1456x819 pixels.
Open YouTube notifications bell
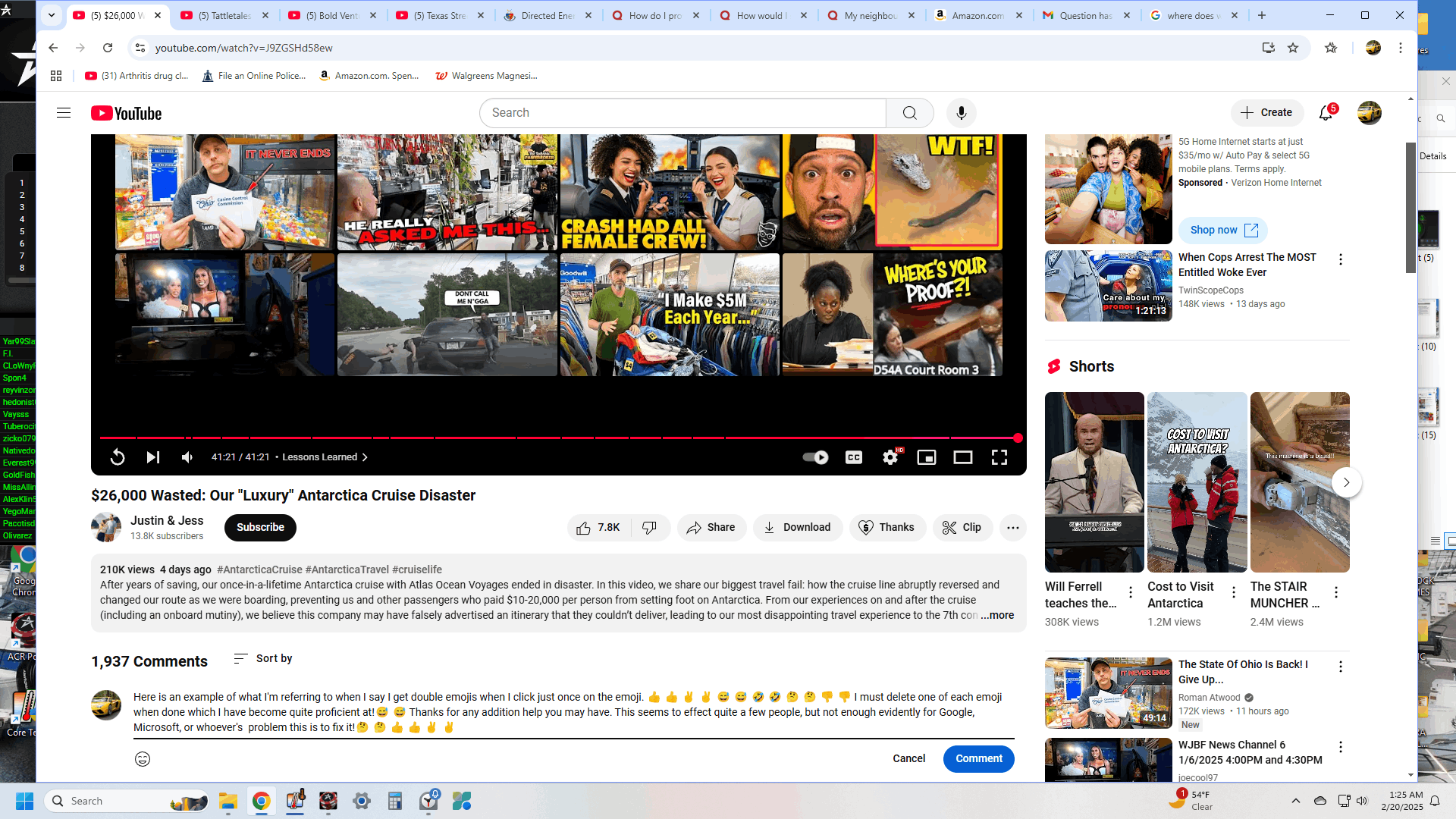(x=1326, y=113)
